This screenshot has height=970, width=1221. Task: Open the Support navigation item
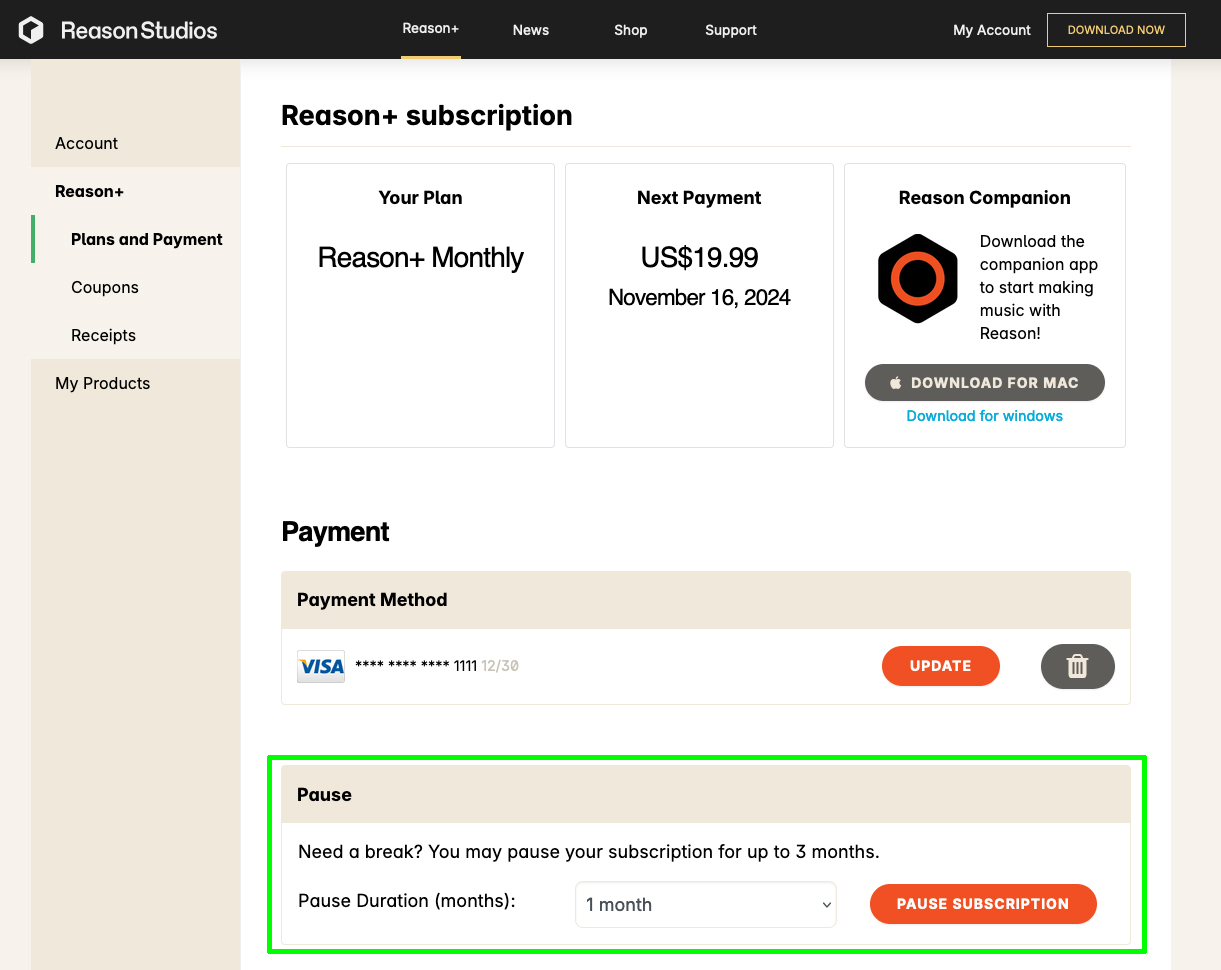(731, 30)
